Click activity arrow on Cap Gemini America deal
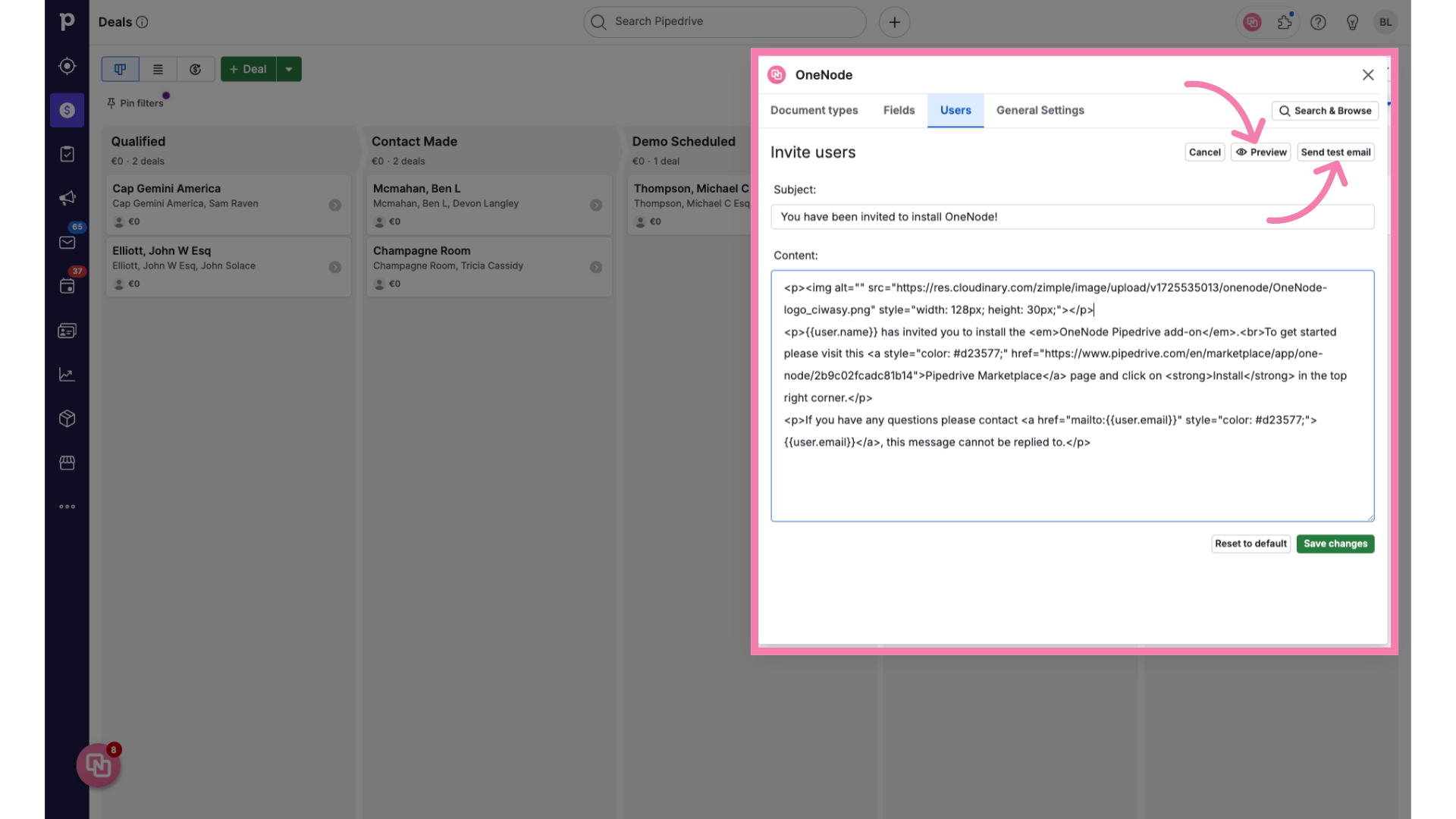Image resolution: width=1456 pixels, height=819 pixels. pos(335,205)
